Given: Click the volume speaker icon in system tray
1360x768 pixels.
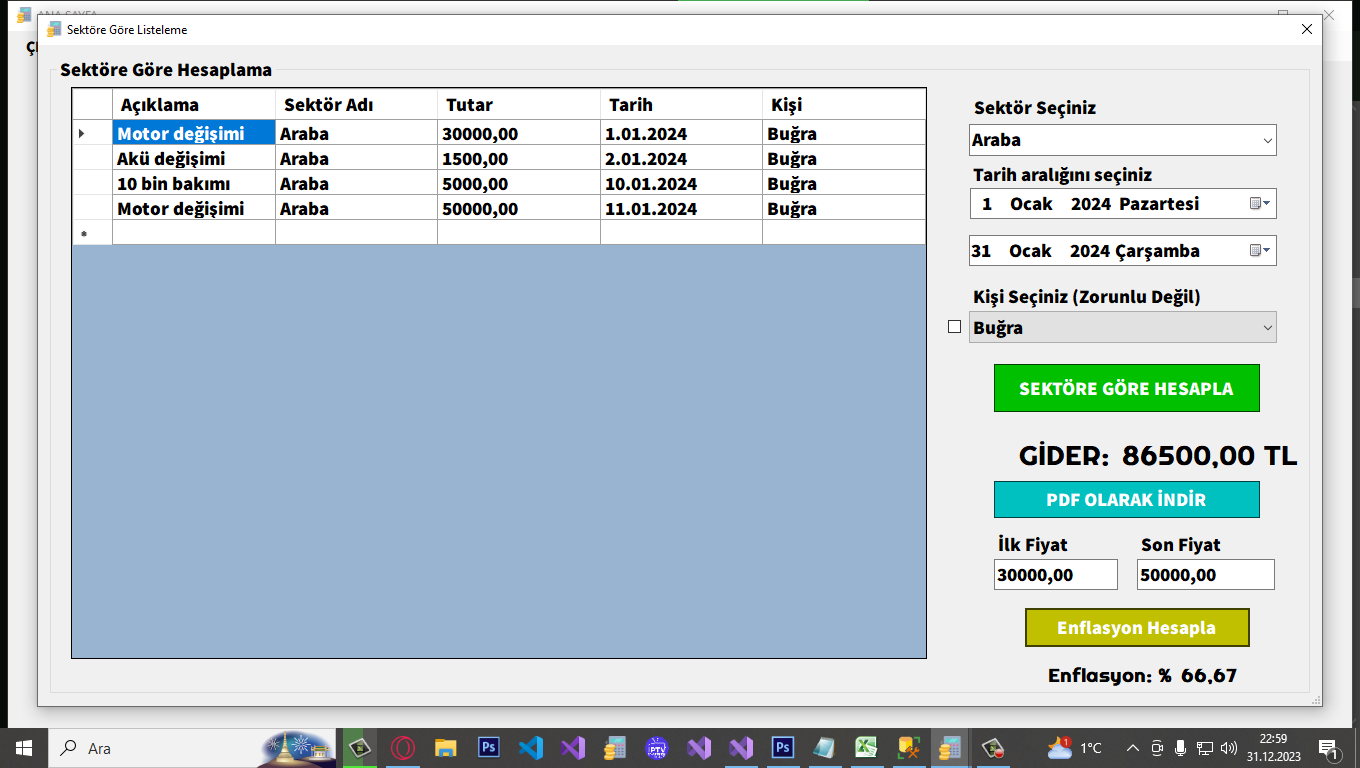Looking at the screenshot, I should pyautogui.click(x=1228, y=748).
